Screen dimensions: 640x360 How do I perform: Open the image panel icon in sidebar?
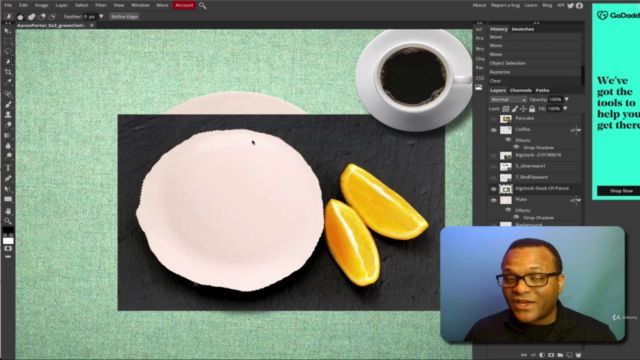479,87
